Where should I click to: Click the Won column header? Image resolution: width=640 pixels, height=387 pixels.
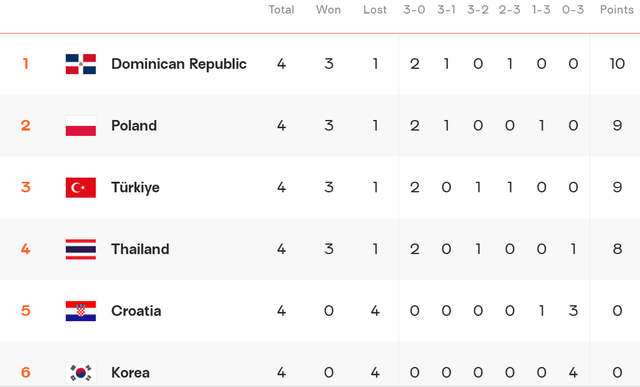[328, 10]
